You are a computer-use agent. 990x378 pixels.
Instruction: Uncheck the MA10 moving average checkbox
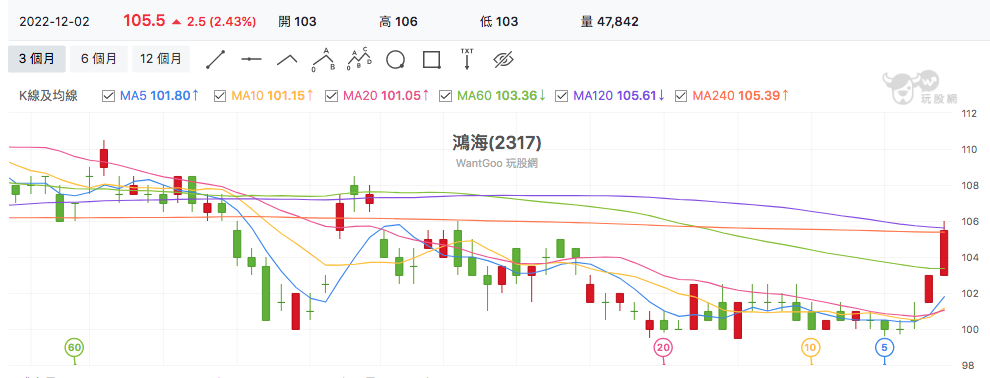(x=220, y=96)
